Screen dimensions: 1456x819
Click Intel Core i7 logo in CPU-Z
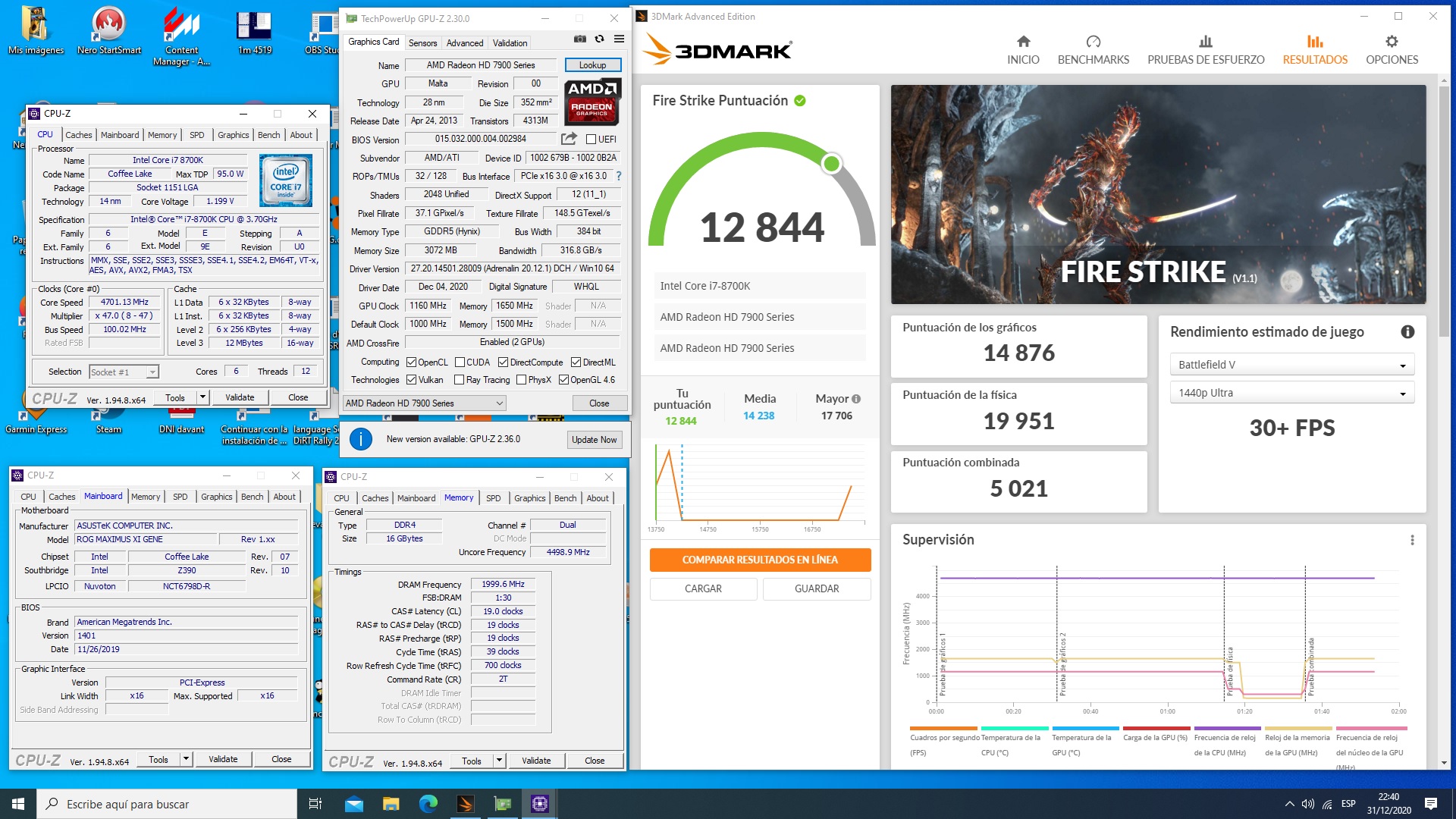tap(286, 181)
